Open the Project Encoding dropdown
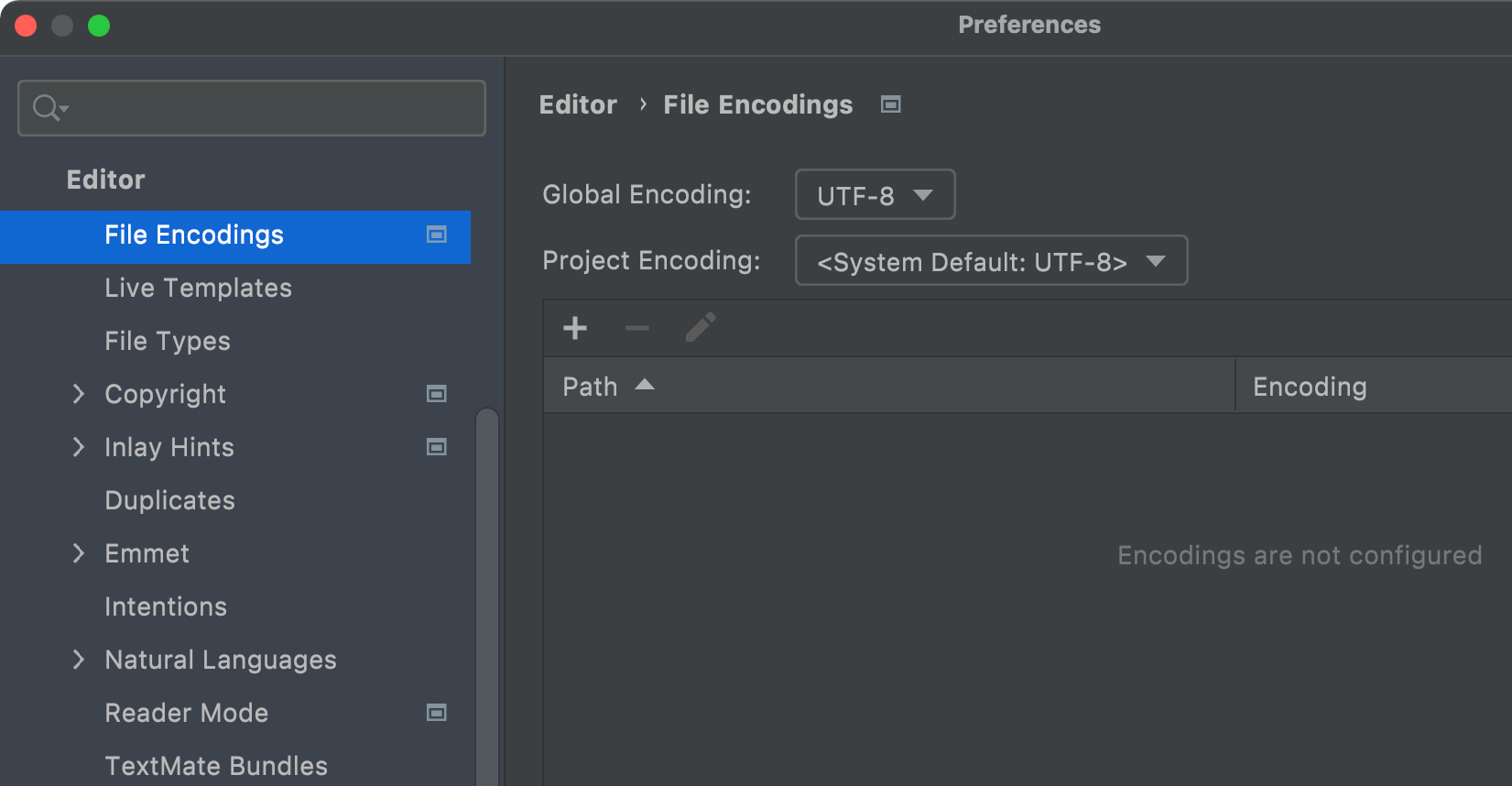Screen dimensions: 1512x786 point(990,260)
